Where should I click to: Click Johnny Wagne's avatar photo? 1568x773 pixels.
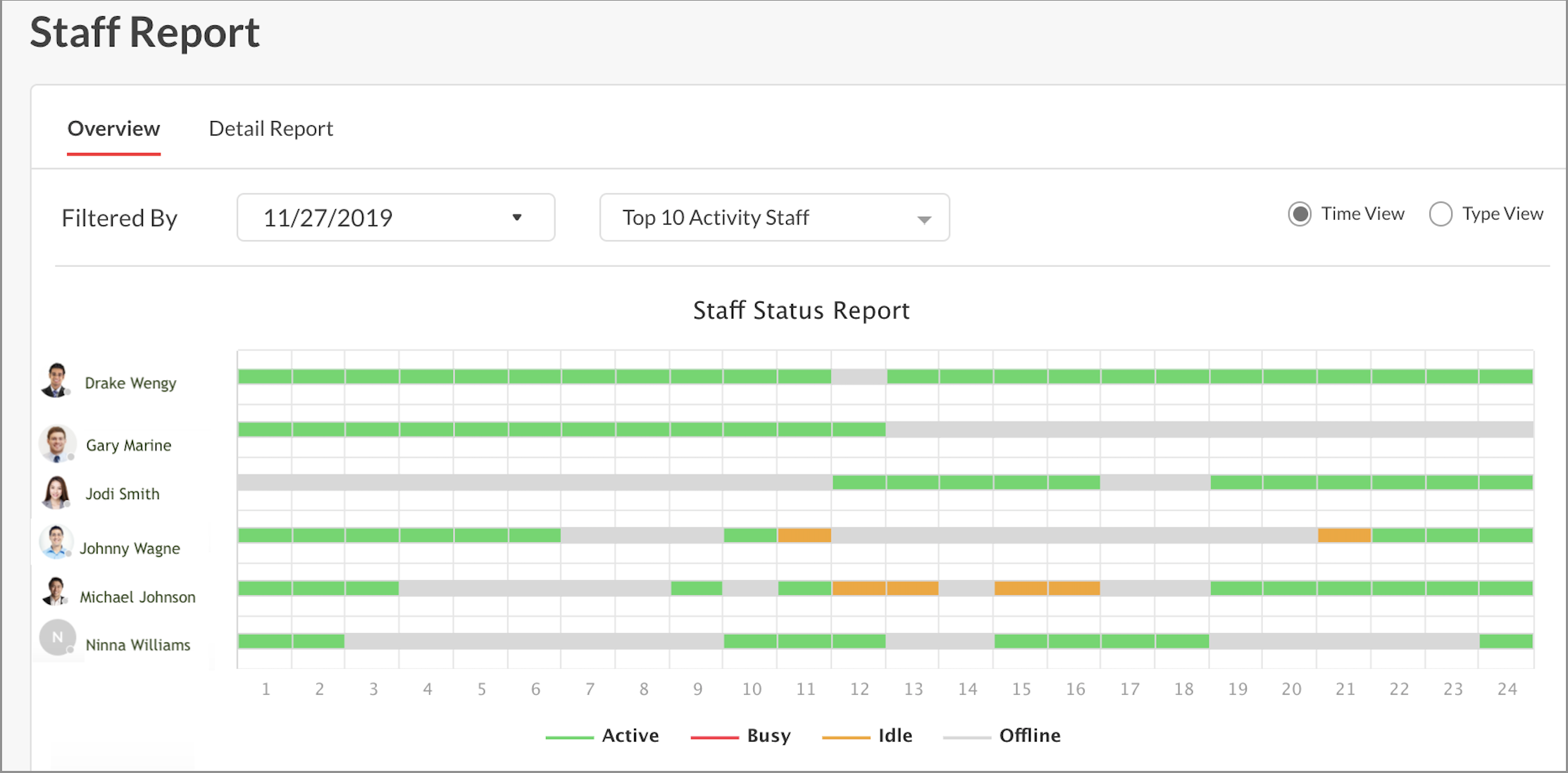pyautogui.click(x=56, y=543)
